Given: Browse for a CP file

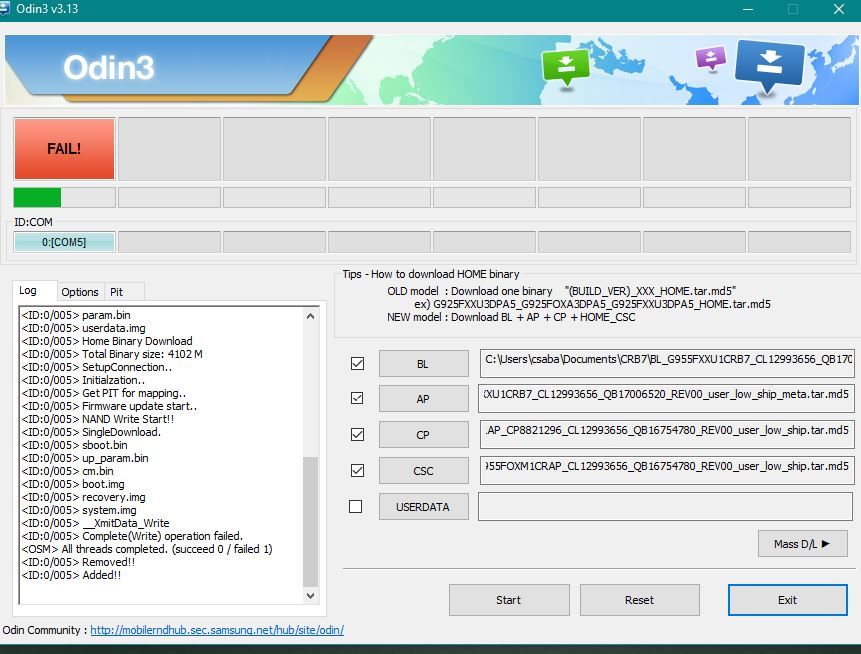Looking at the screenshot, I should (x=423, y=435).
